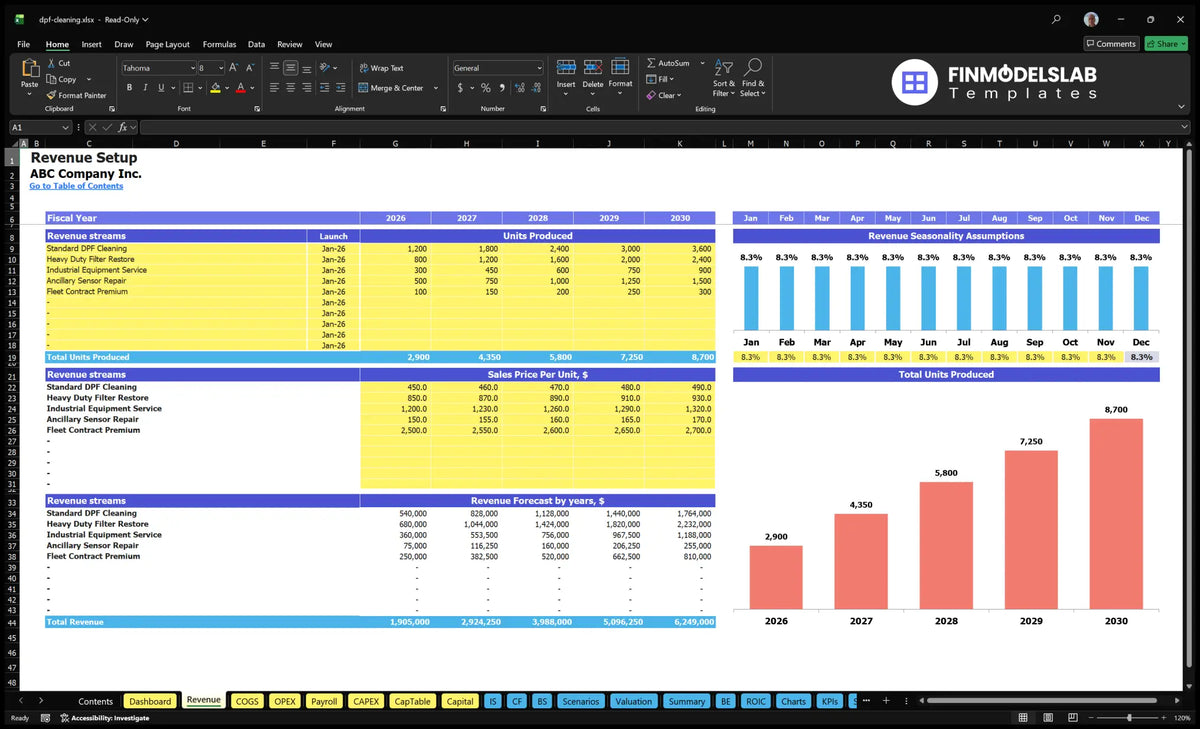Expand the Clear dropdown in Editing group
The width and height of the screenshot is (1200, 729).
(x=678, y=96)
